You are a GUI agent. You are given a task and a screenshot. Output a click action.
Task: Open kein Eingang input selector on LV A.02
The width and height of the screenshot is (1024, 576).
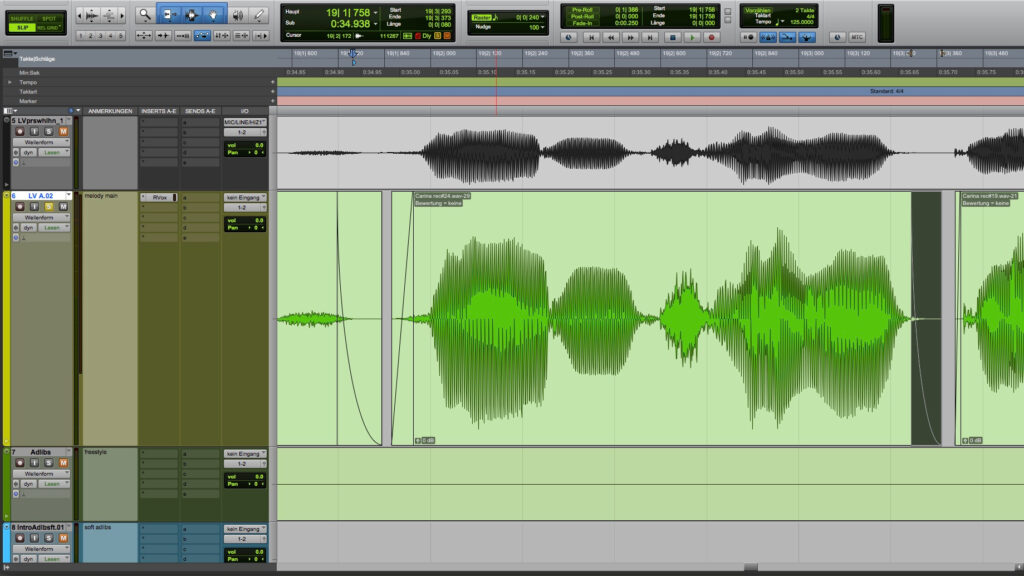(x=245, y=197)
